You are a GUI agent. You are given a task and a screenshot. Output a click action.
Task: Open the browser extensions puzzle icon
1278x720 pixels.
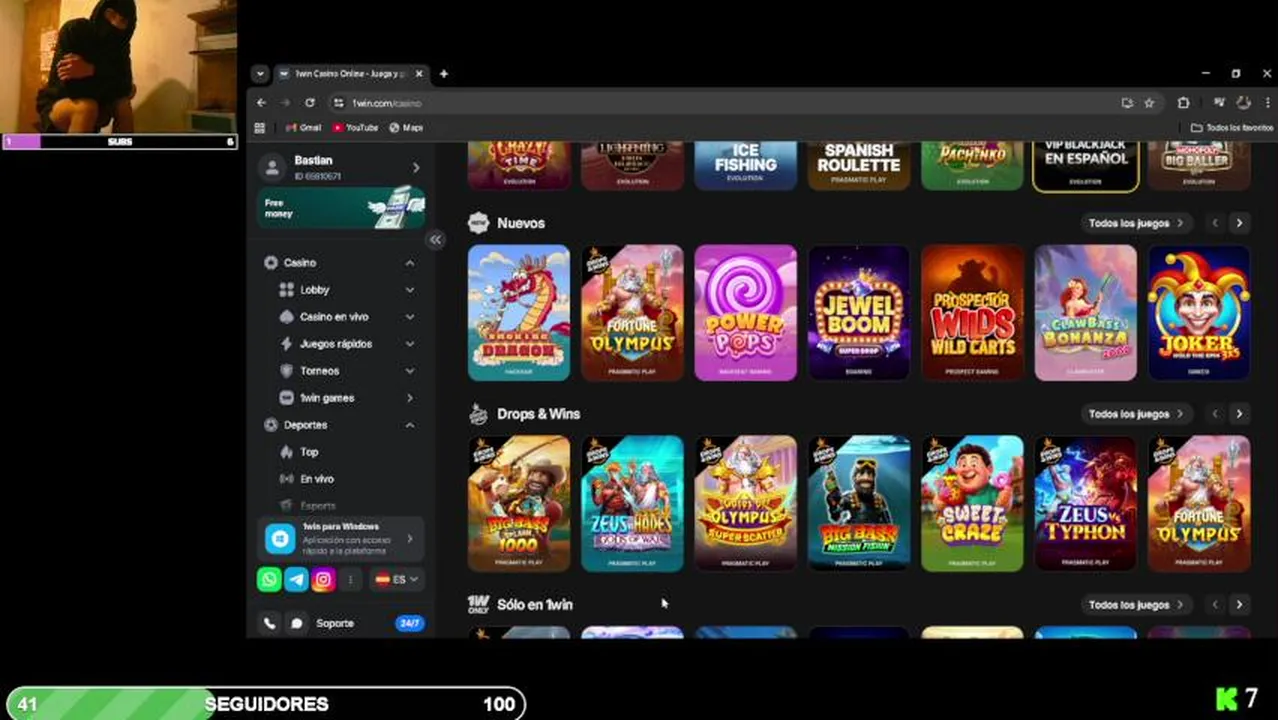click(x=1183, y=103)
